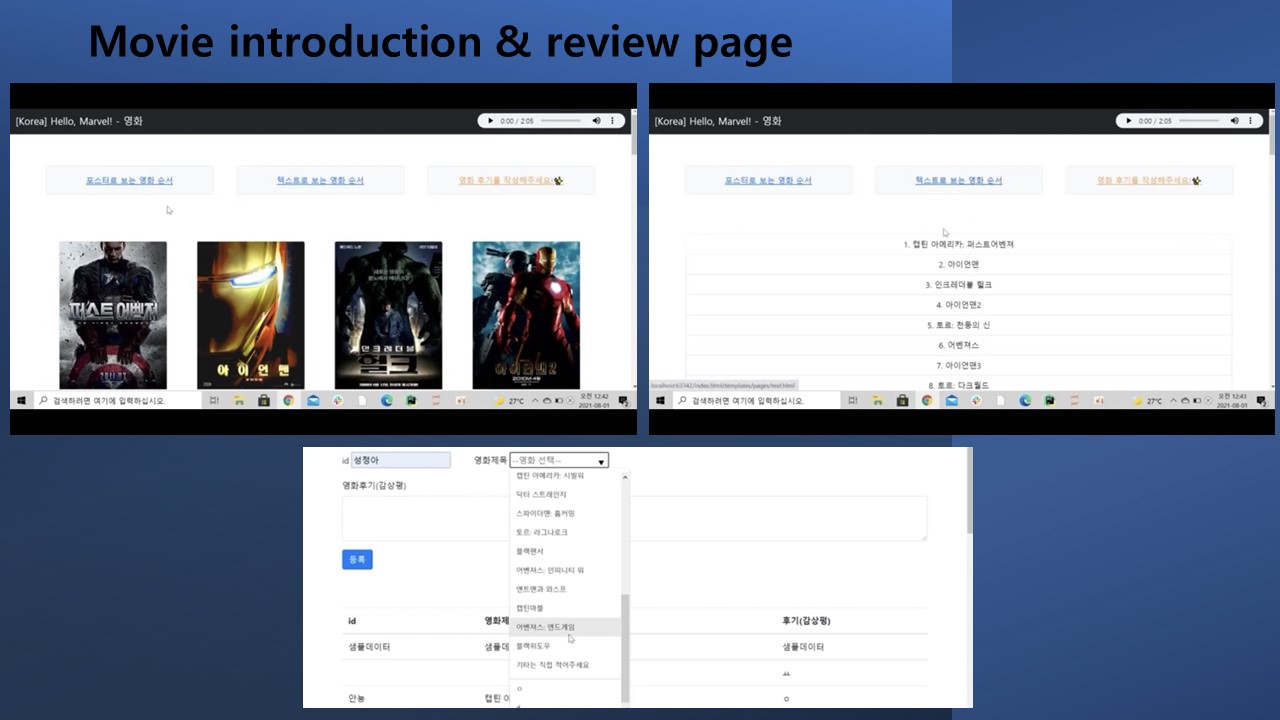Open PyCharm from right screenshot's taskbar
This screenshot has width=1280, height=720.
pos(1050,400)
